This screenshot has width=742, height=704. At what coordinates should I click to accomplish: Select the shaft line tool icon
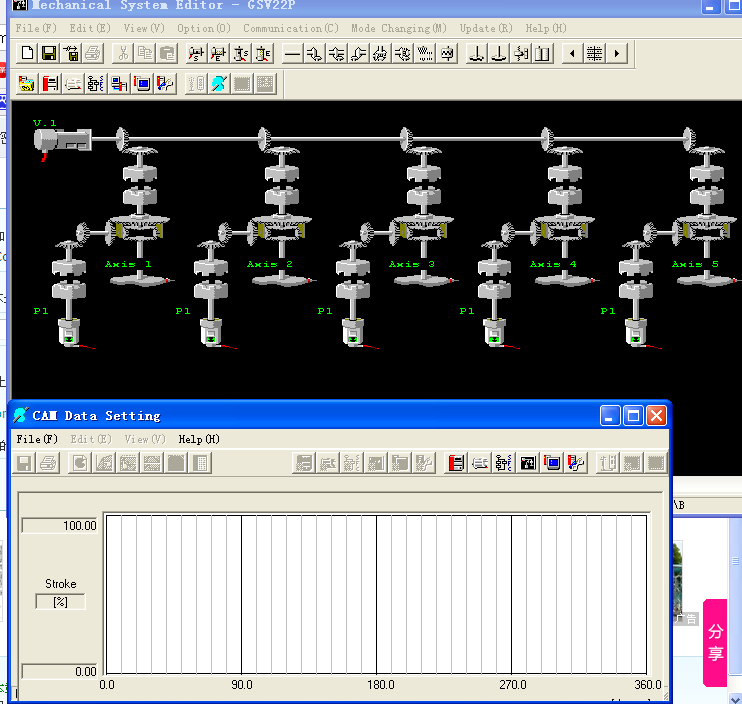(x=292, y=53)
